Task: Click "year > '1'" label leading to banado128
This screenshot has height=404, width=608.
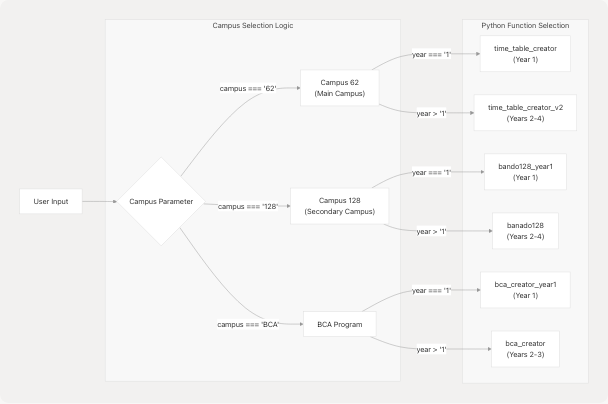Action: pos(429,231)
